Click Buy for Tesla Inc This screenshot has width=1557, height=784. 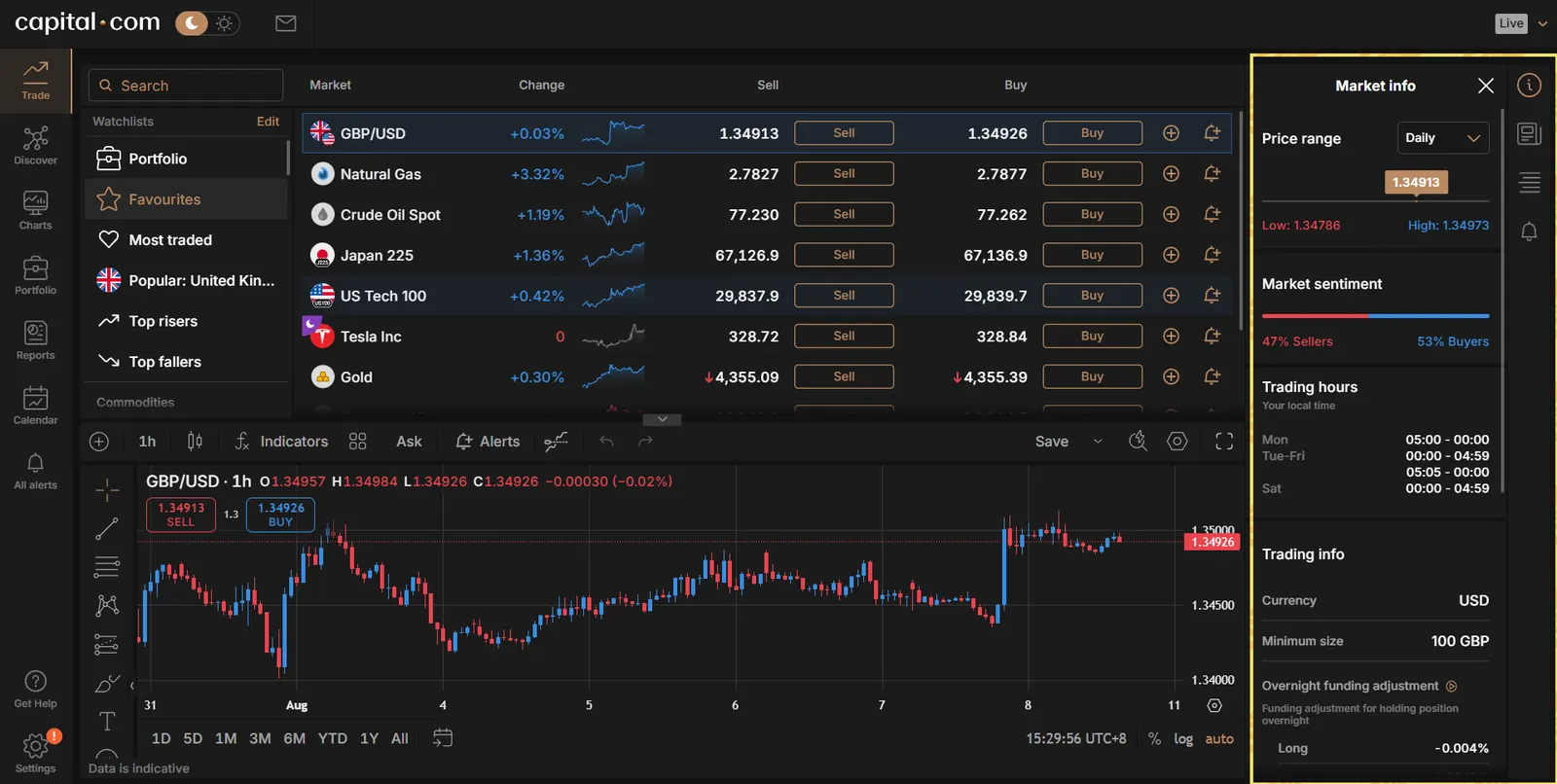(1092, 336)
